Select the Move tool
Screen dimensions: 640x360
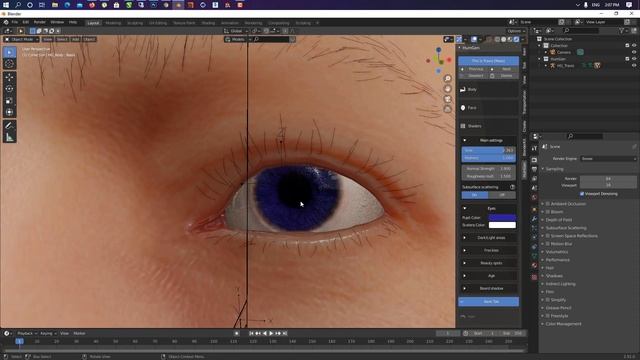click(9, 77)
